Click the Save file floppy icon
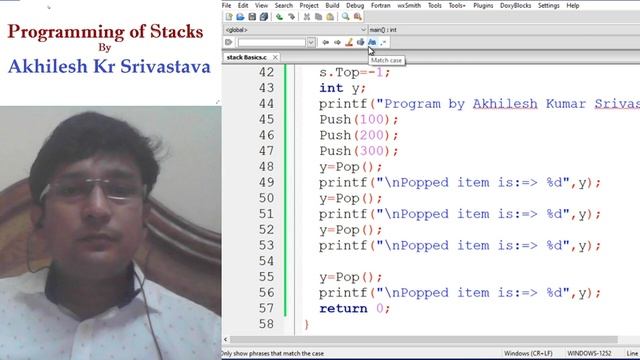 [x=252, y=17]
